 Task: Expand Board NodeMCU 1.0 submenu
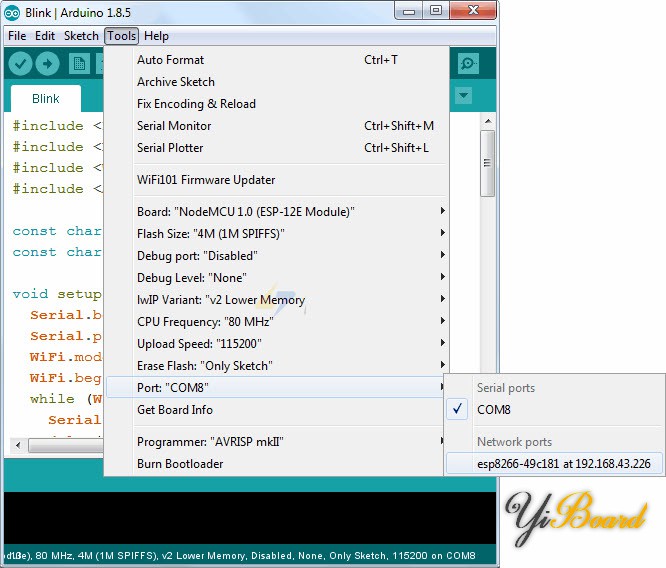click(x=276, y=212)
